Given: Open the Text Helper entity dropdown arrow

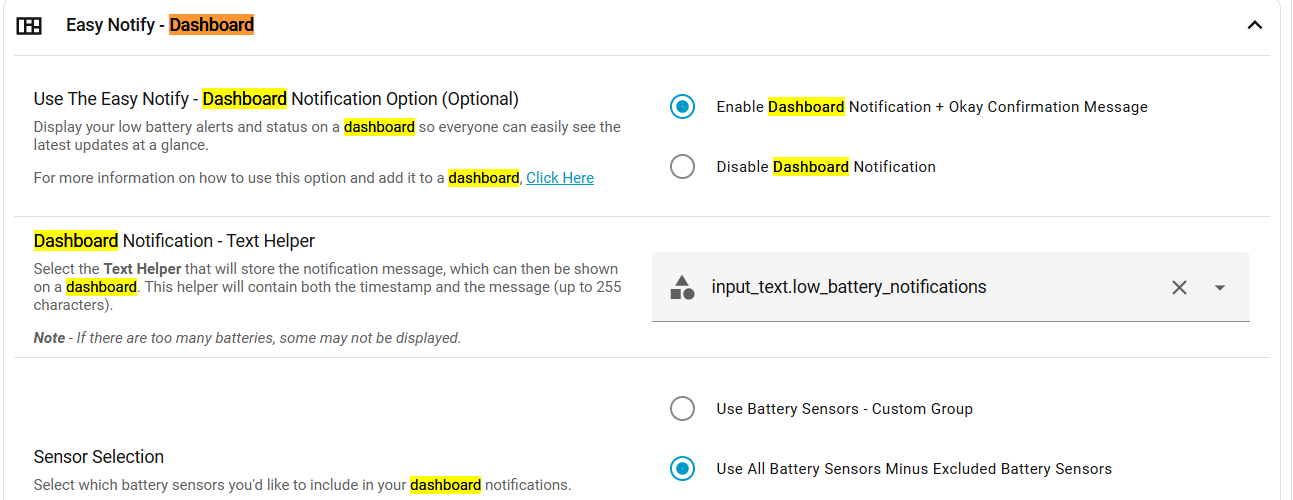Looking at the screenshot, I should pos(1220,288).
